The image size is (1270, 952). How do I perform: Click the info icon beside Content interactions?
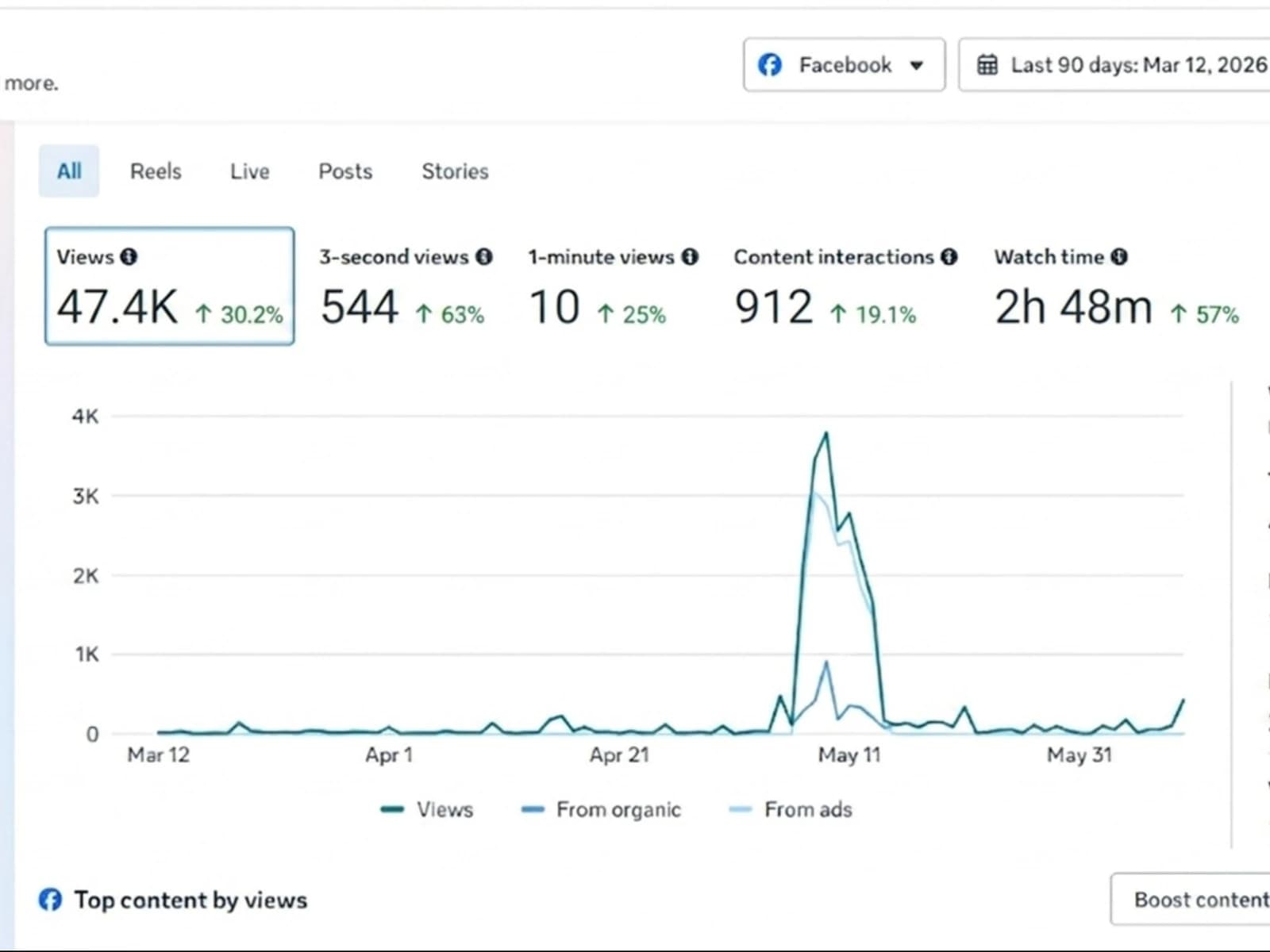click(949, 257)
